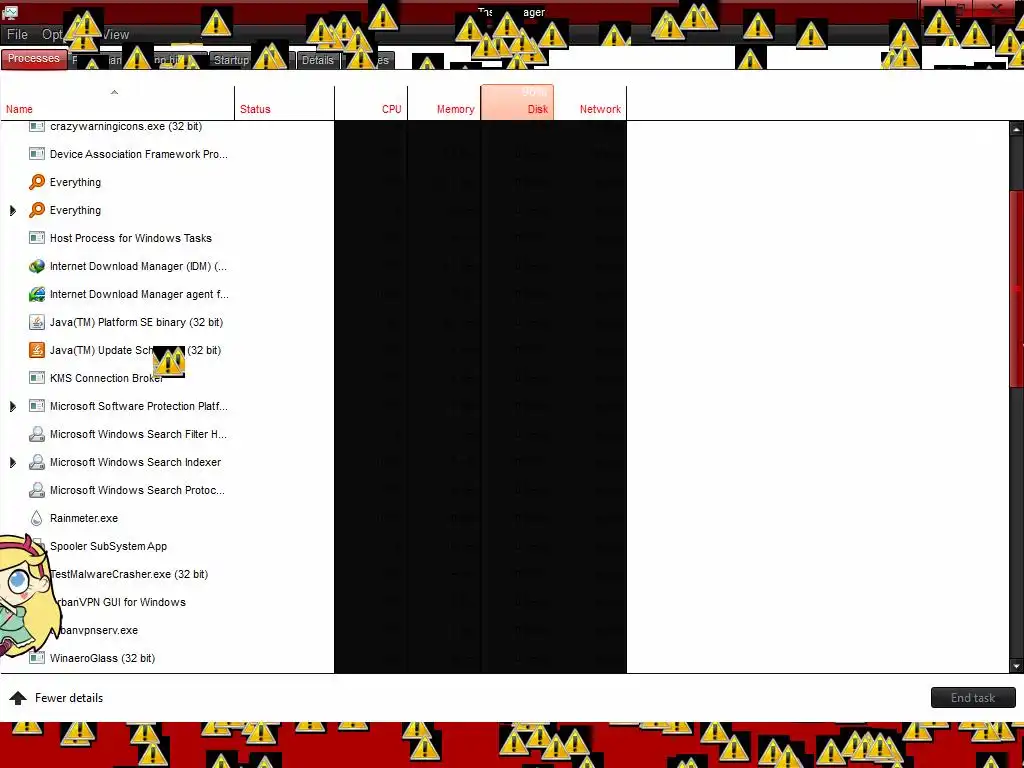1024x768 pixels.
Task: Select the Host Process for Windows Tasks icon
Action: 37,238
